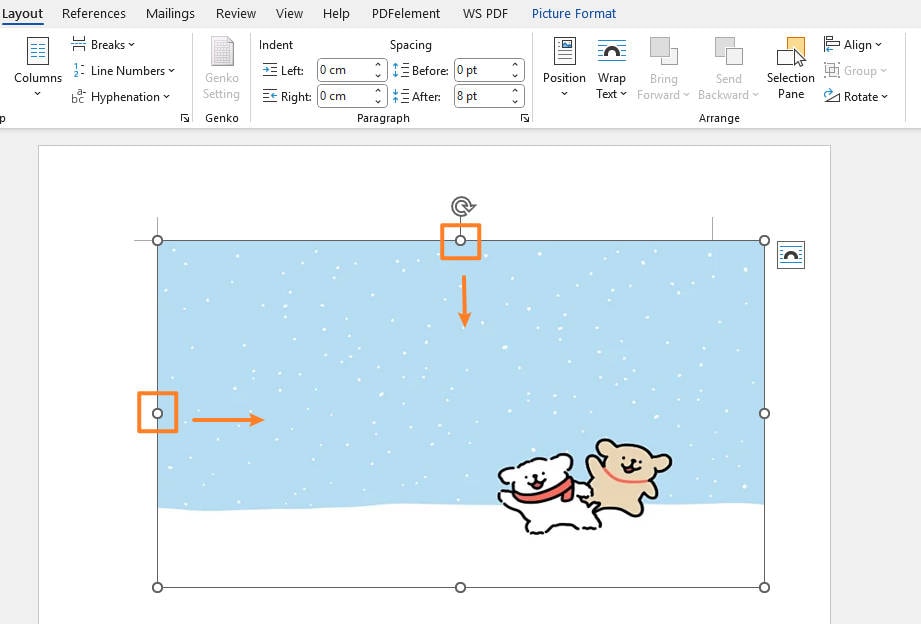The height and width of the screenshot is (624, 921).
Task: Open the Help tab
Action: [x=336, y=13]
